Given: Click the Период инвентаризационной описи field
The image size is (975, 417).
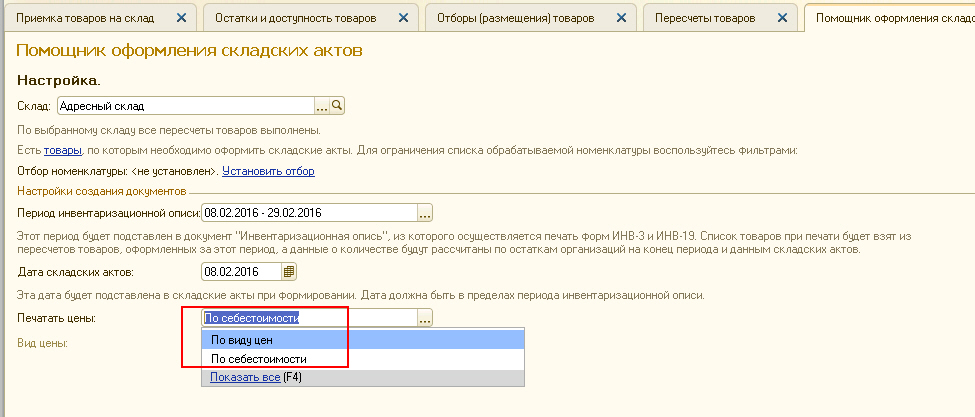Looking at the screenshot, I should (x=309, y=213).
